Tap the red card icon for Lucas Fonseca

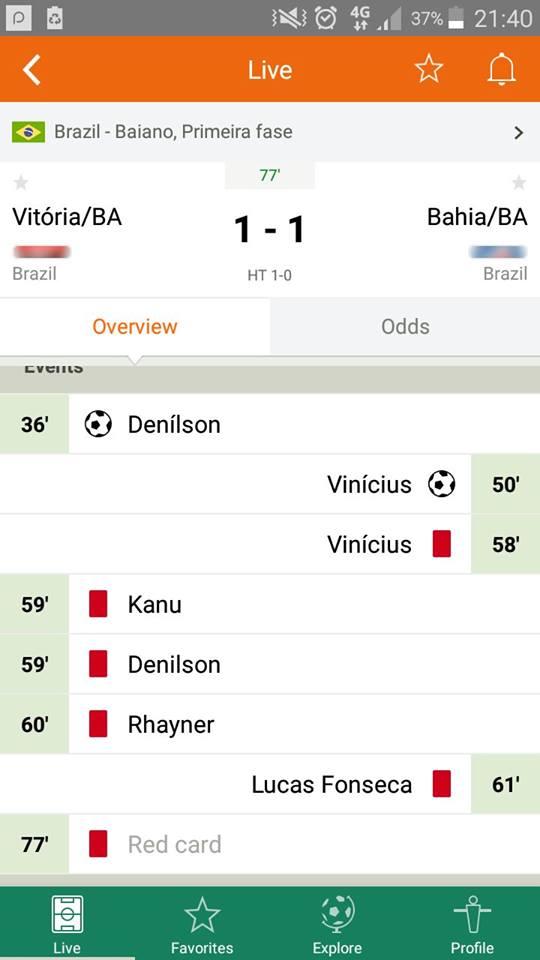point(441,784)
